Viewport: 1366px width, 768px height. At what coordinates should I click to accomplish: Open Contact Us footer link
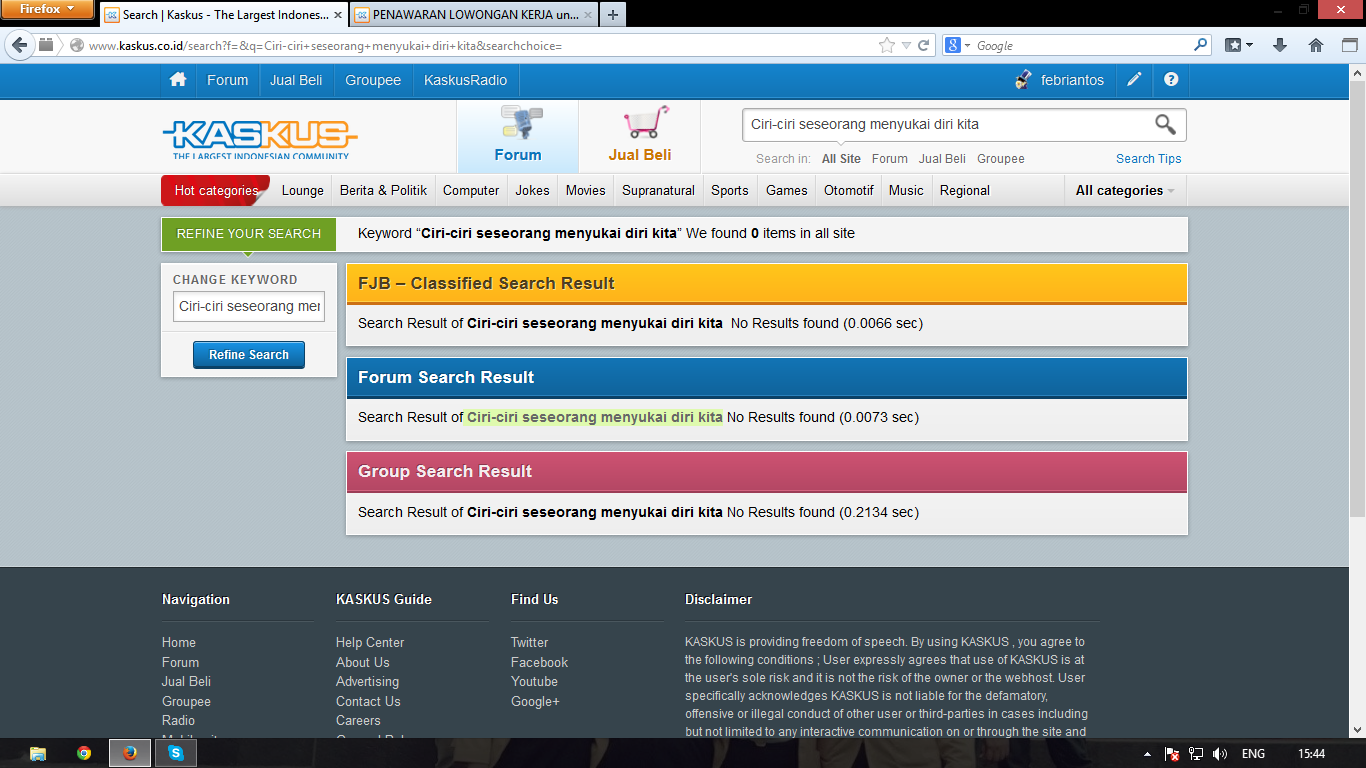click(x=368, y=701)
